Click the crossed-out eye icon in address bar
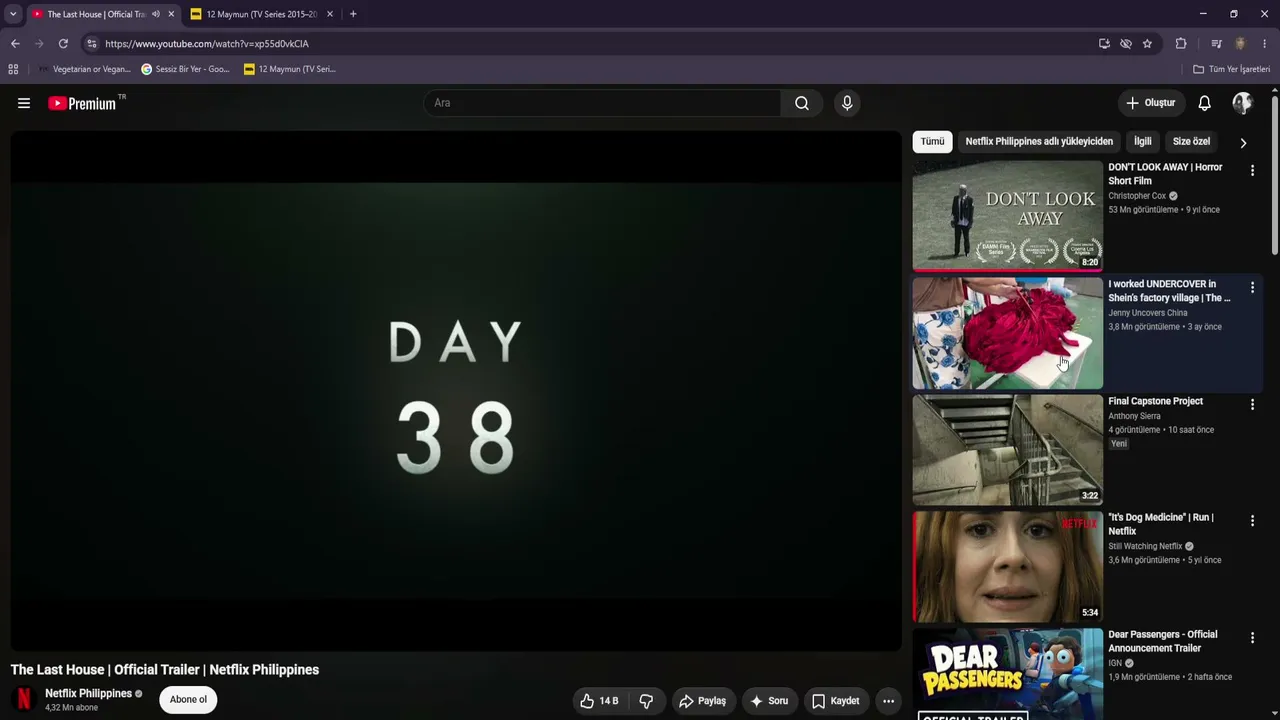This screenshot has height=720, width=1280. (x=1126, y=44)
